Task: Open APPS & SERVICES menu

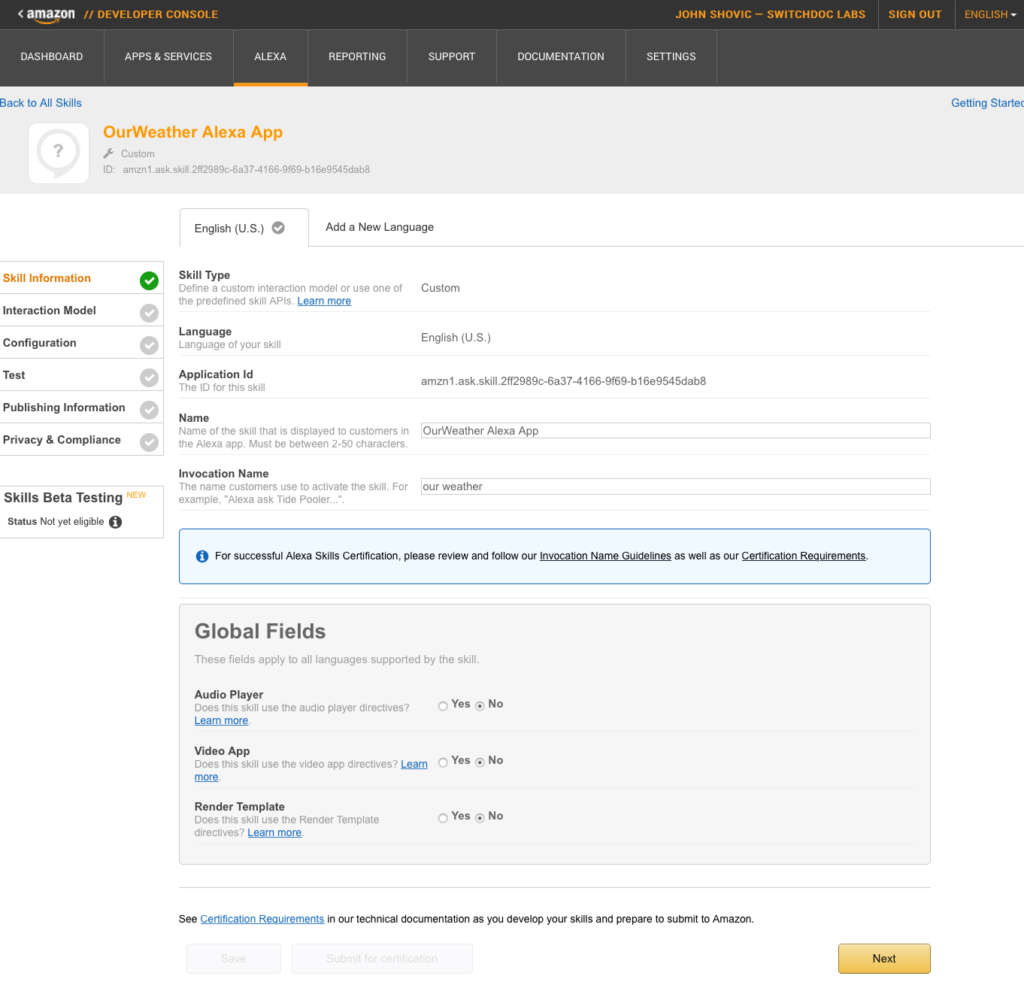Action: pyautogui.click(x=168, y=57)
